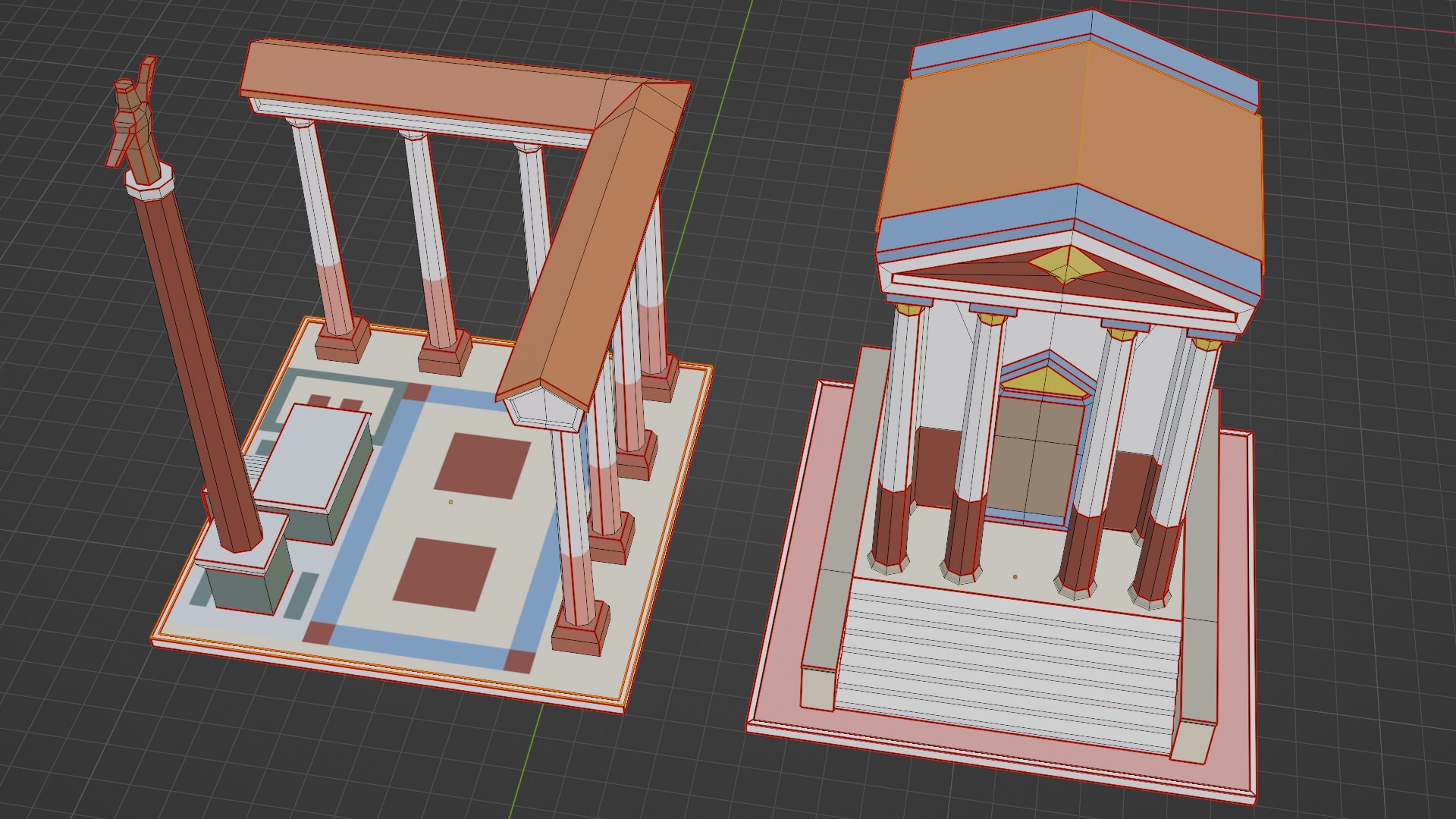Click the lower dark red floor square
Image resolution: width=1456 pixels, height=819 pixels.
point(444,573)
